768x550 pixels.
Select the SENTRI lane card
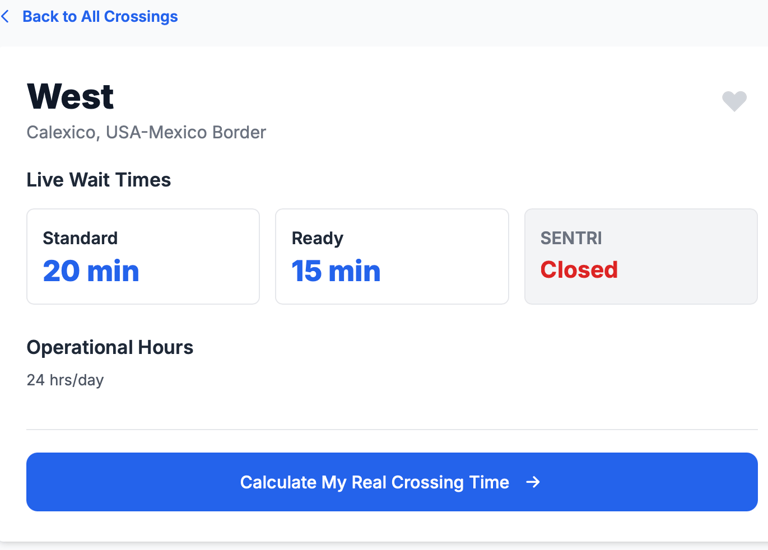(x=641, y=257)
